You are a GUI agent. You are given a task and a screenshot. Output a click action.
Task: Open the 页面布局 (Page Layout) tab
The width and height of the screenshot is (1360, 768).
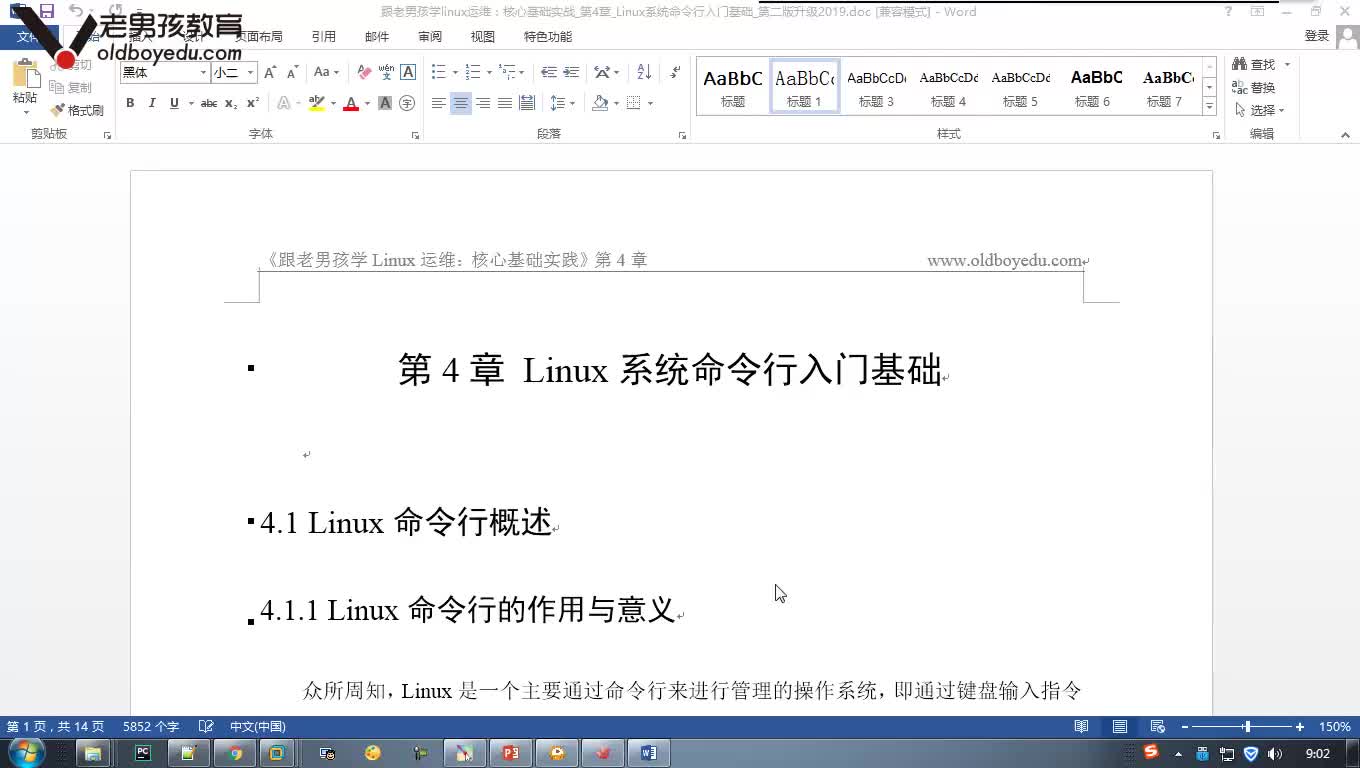[x=258, y=36]
